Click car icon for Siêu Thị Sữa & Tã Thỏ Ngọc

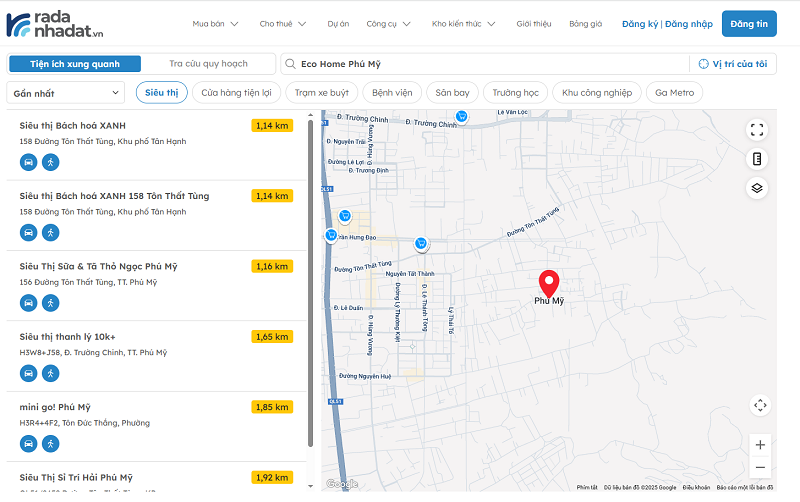pyautogui.click(x=29, y=303)
